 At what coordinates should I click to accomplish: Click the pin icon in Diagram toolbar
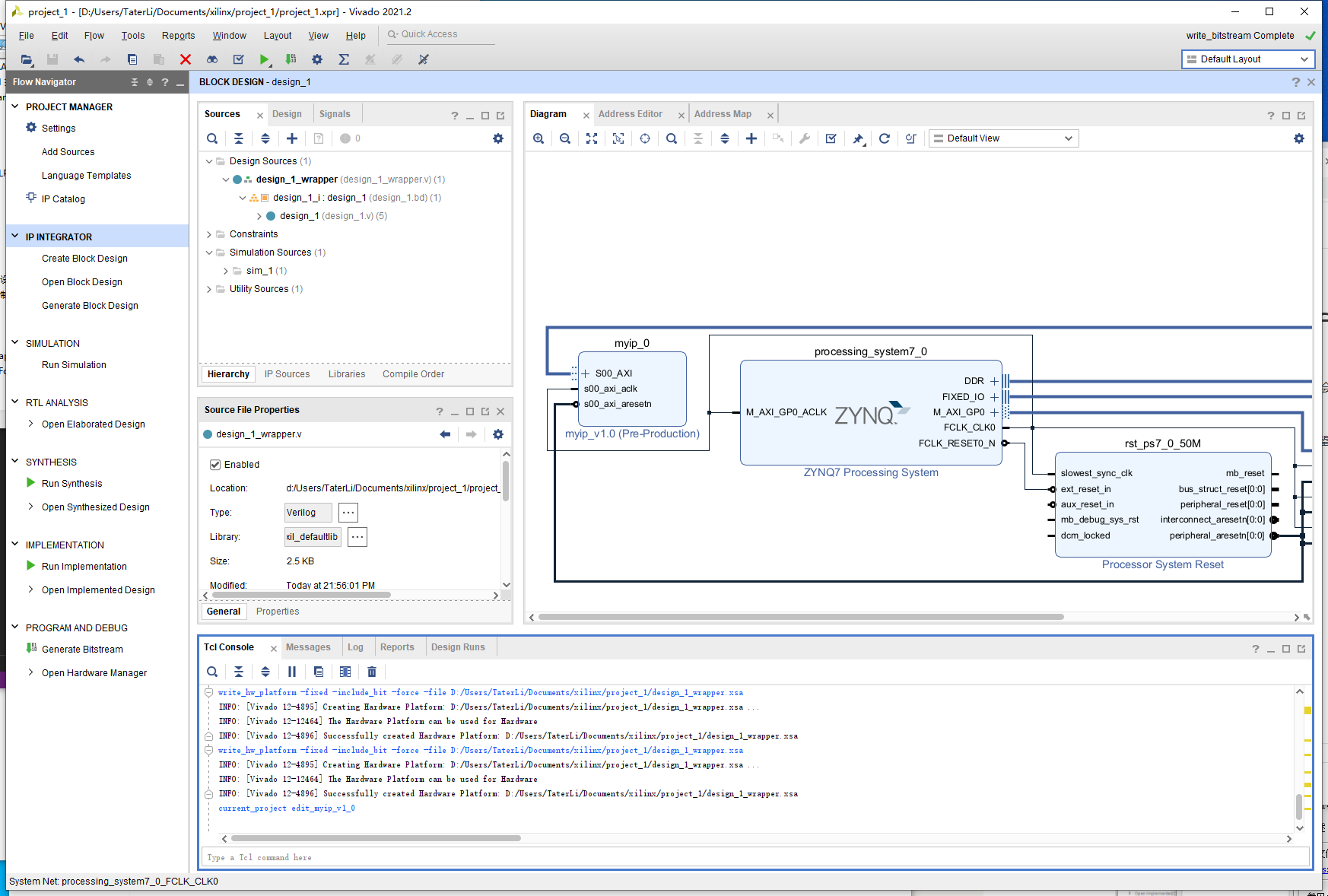pyautogui.click(x=858, y=138)
